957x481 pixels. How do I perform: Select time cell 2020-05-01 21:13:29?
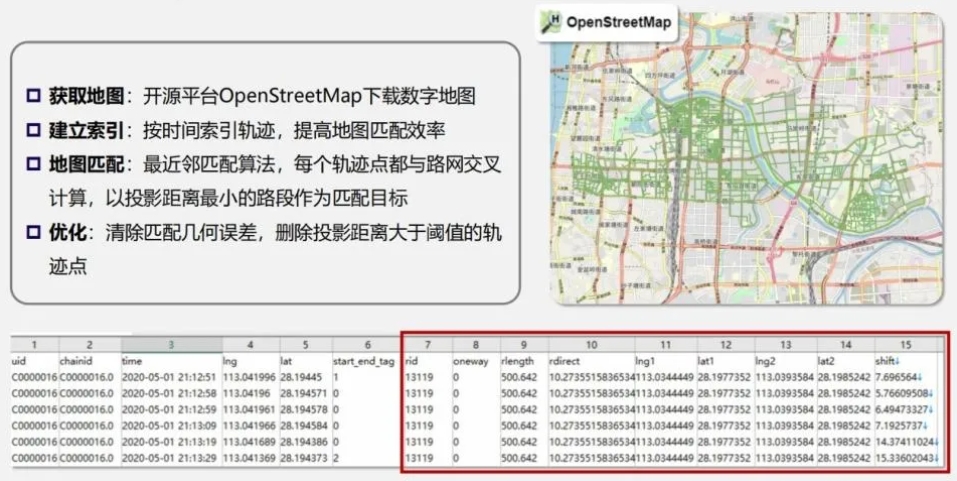pos(172,458)
